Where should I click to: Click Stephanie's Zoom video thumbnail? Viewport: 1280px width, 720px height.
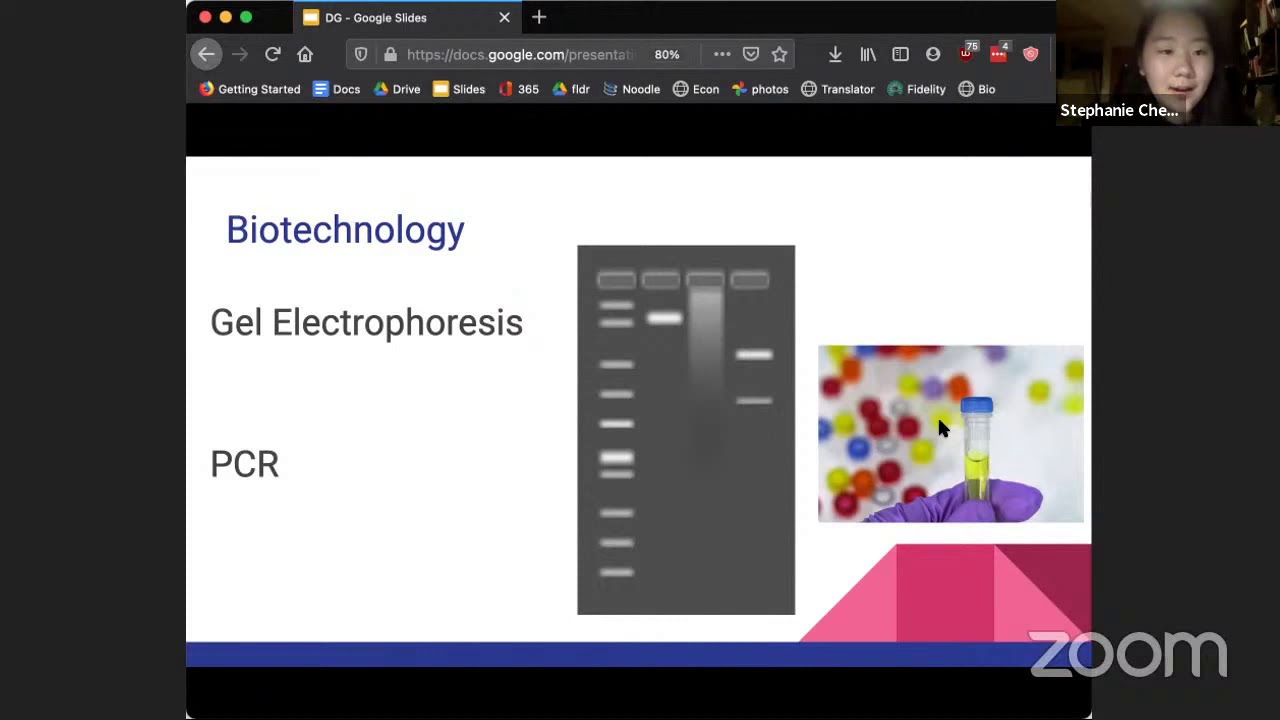point(1168,62)
